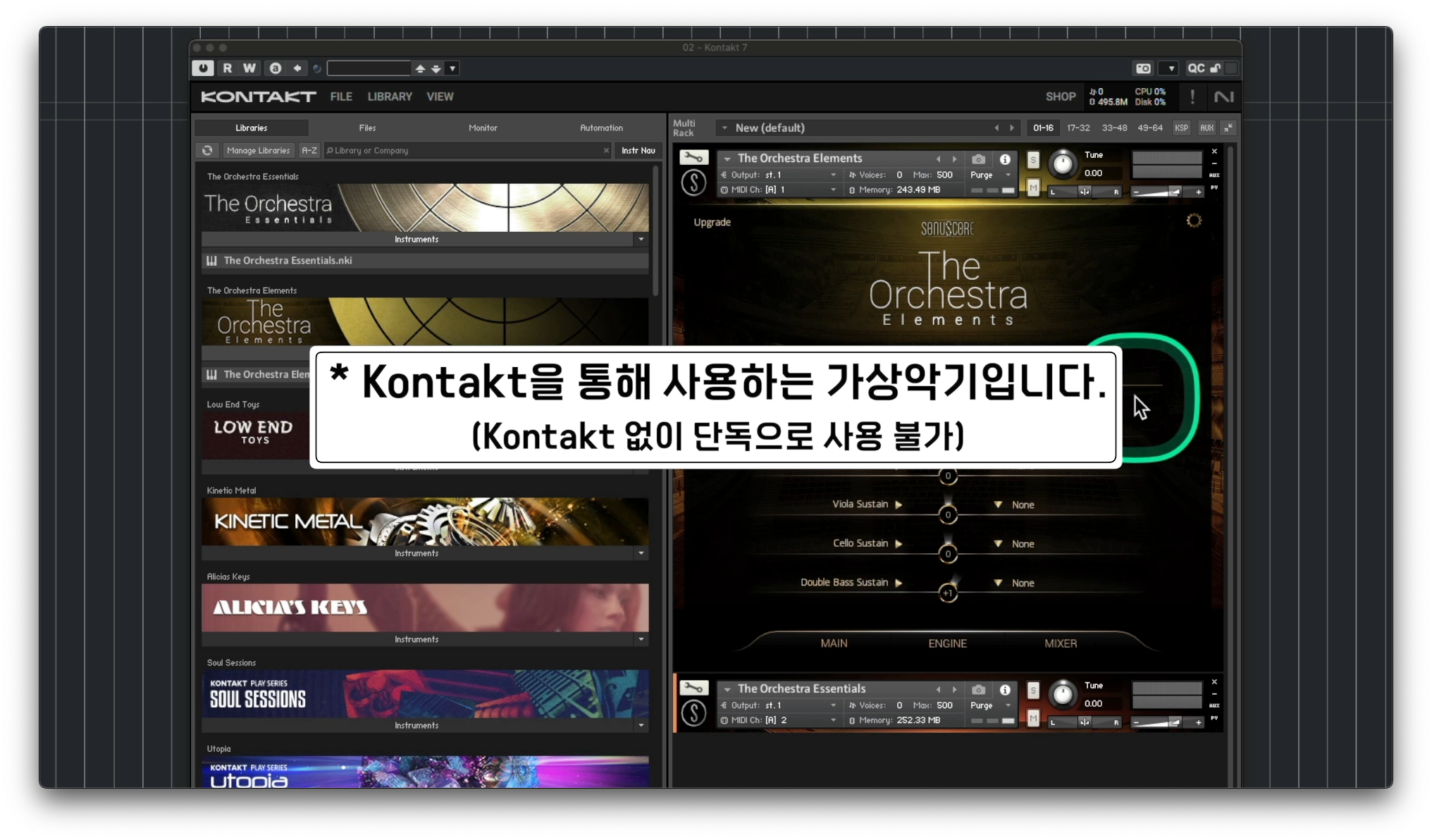Viewport: 1432px width, 840px height.
Task: Click the Cello Sustain play arrow
Action: coord(899,544)
